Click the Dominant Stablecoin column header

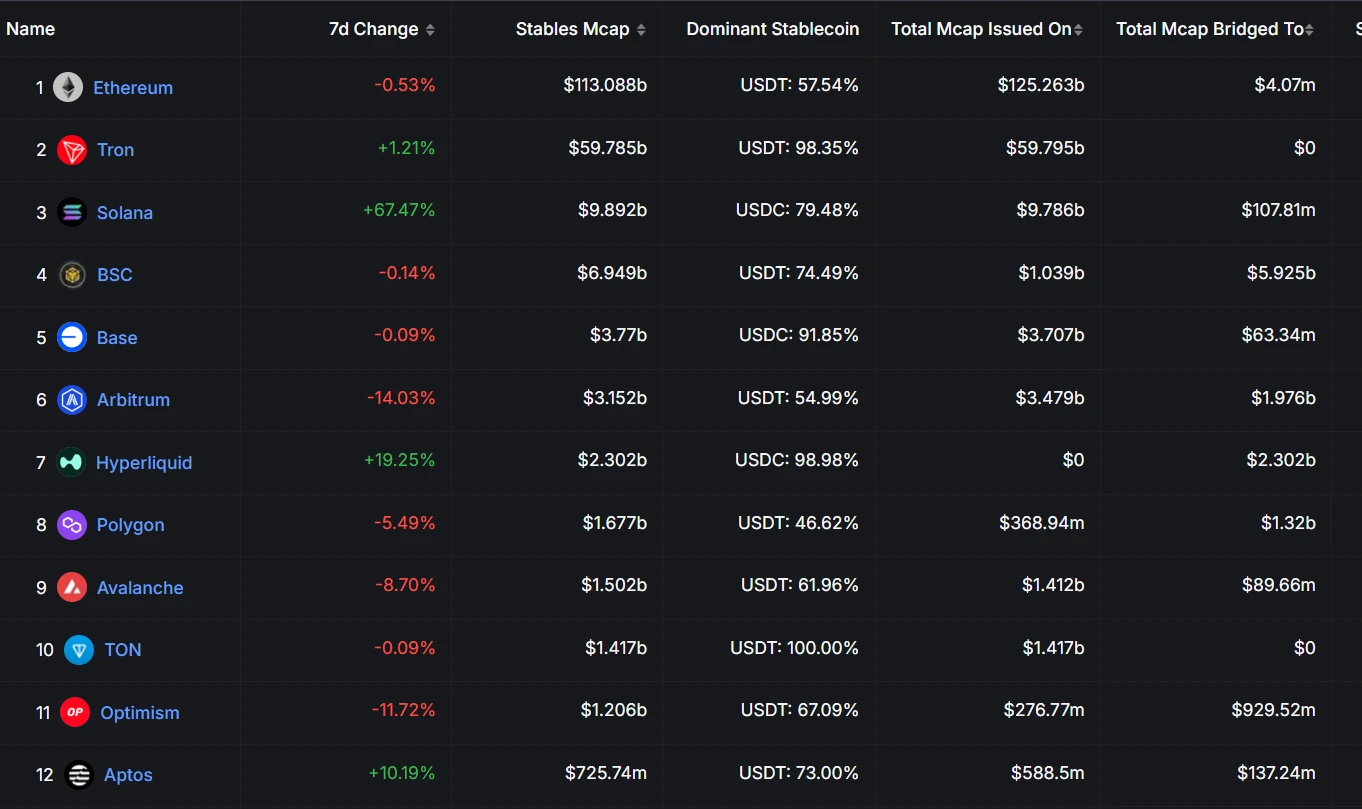[x=773, y=29]
